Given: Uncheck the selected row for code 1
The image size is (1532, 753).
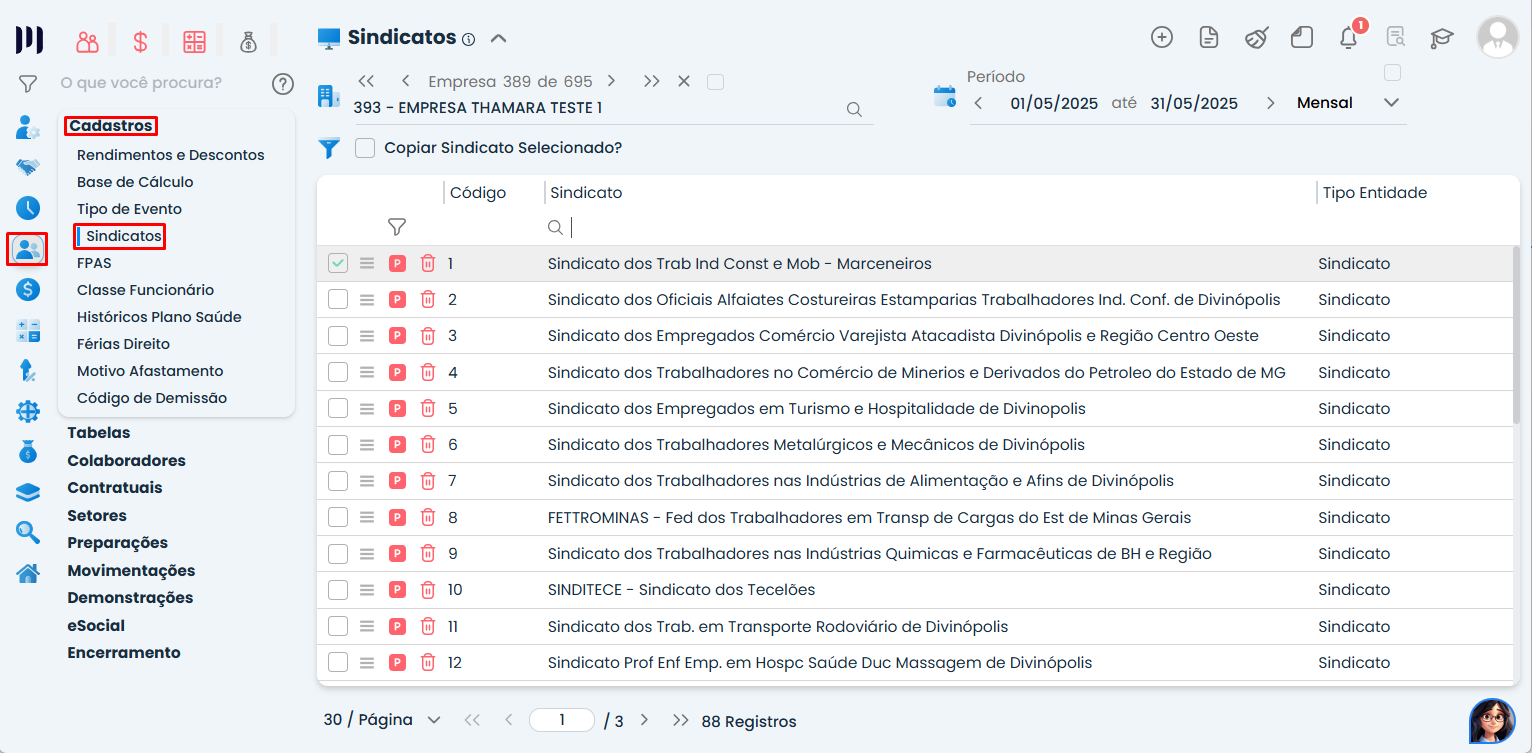Looking at the screenshot, I should point(338,263).
